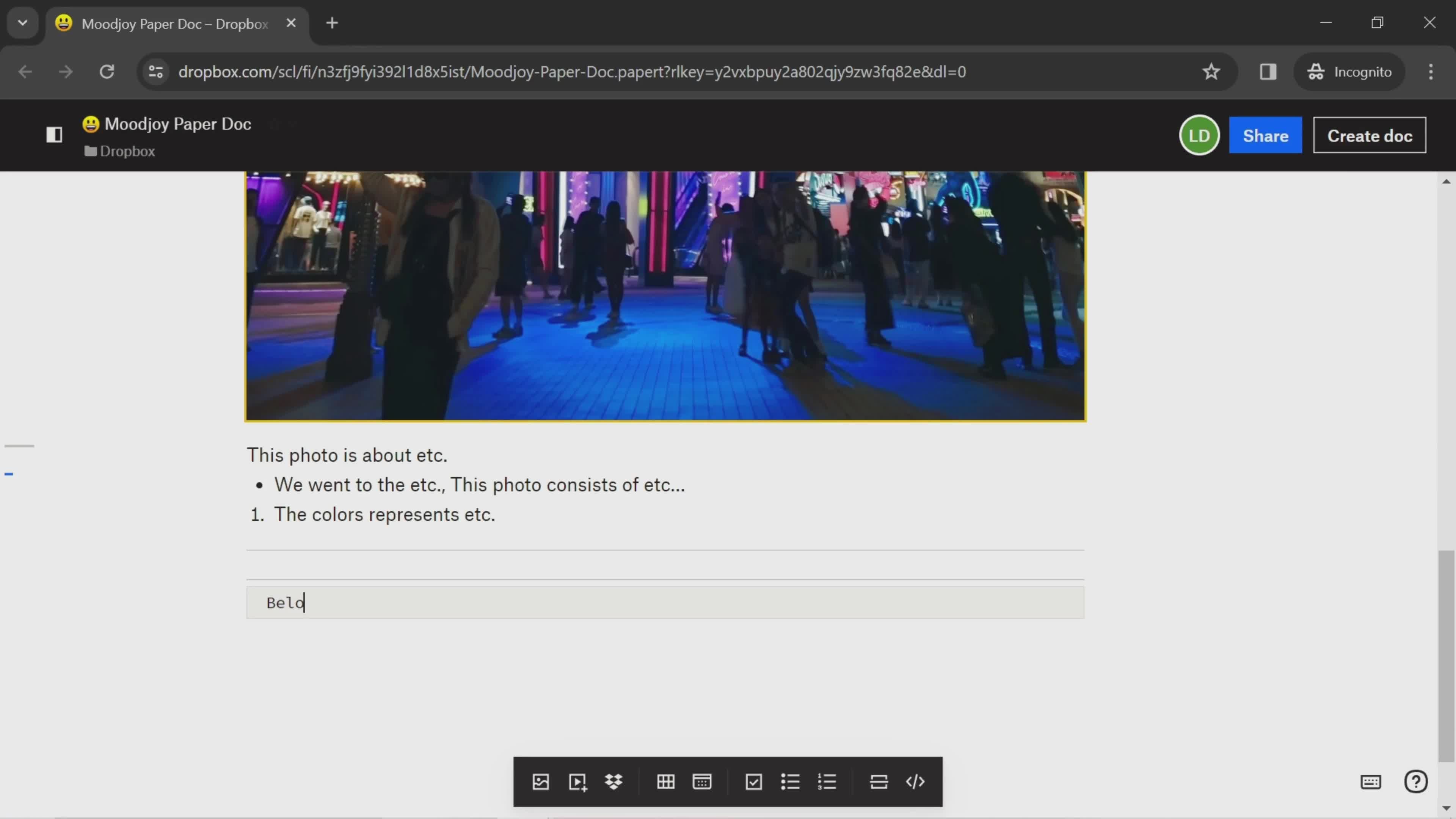View site information icon in address bar
Image resolution: width=1456 pixels, height=819 pixels.
click(155, 72)
